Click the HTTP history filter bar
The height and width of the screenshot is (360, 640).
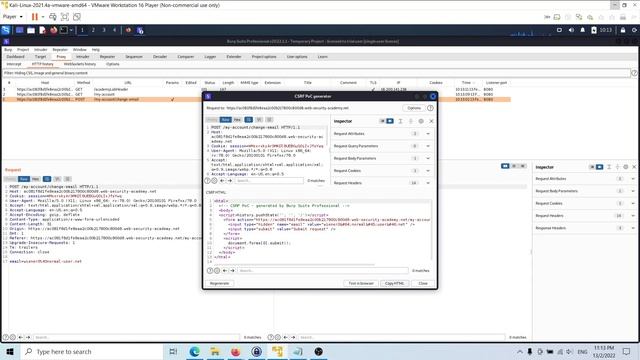pyautogui.click(x=316, y=73)
